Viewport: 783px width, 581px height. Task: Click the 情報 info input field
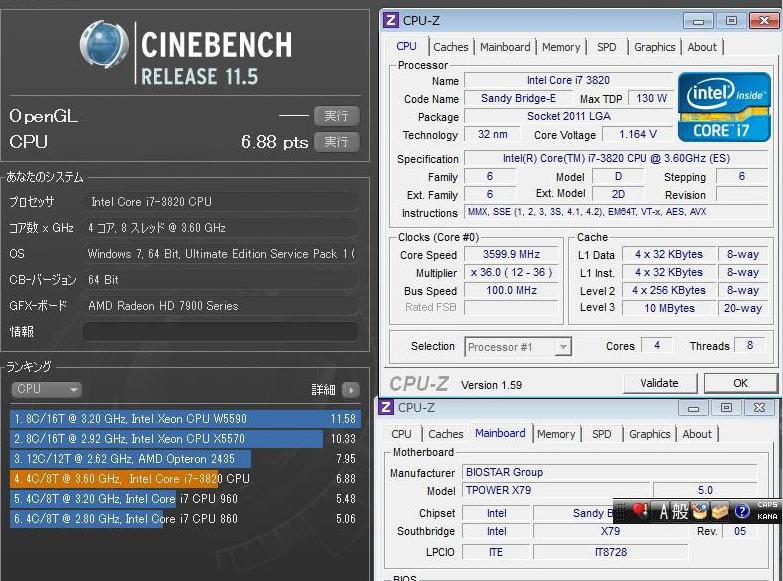(221, 331)
